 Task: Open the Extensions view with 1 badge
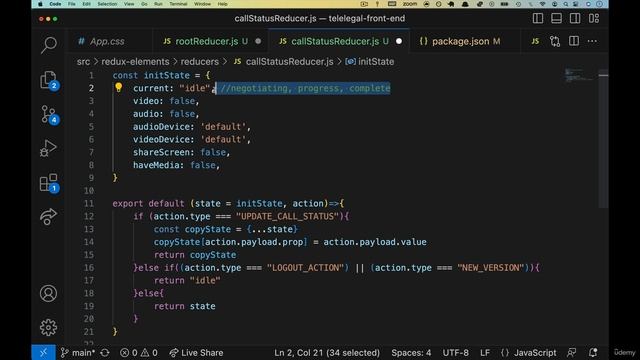pyautogui.click(x=49, y=183)
